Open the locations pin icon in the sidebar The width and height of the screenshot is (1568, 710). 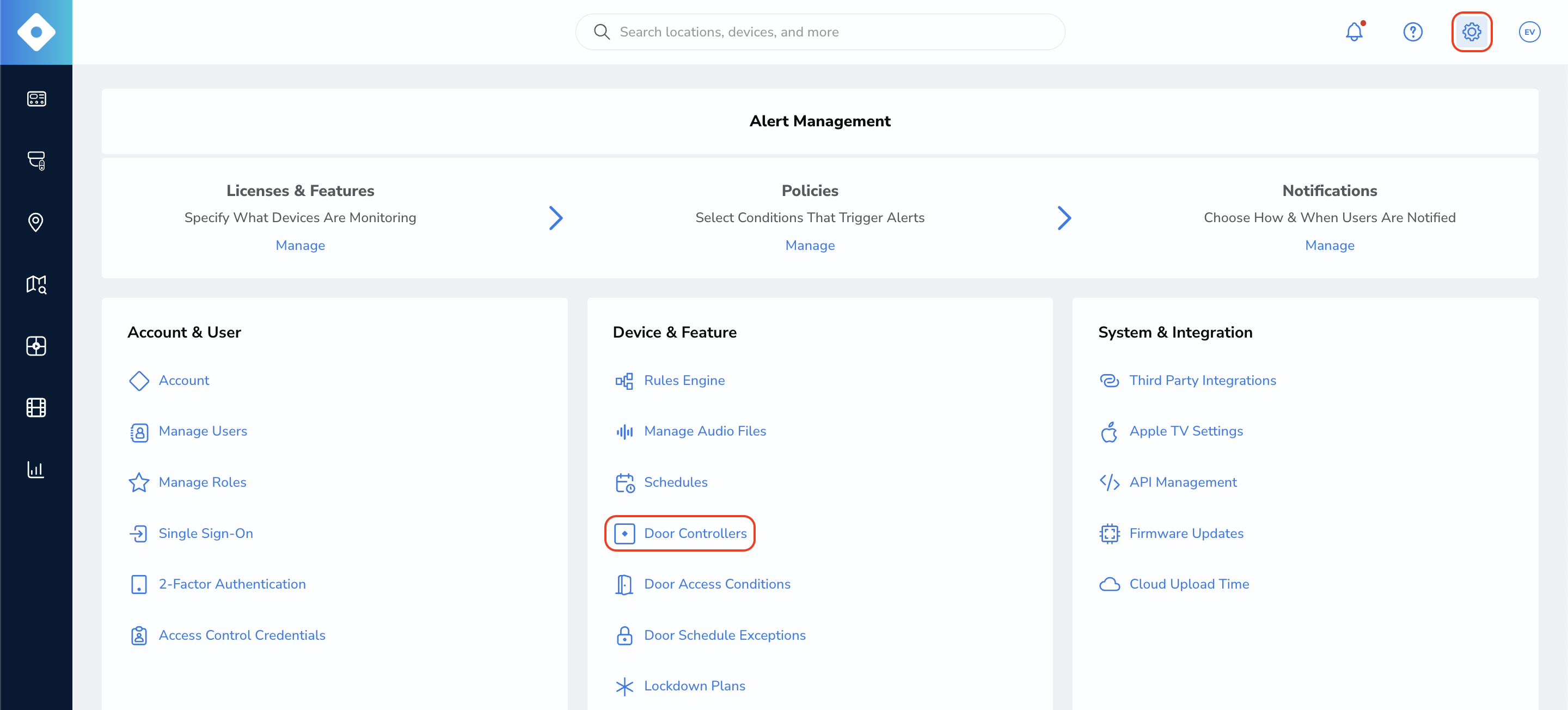(36, 222)
